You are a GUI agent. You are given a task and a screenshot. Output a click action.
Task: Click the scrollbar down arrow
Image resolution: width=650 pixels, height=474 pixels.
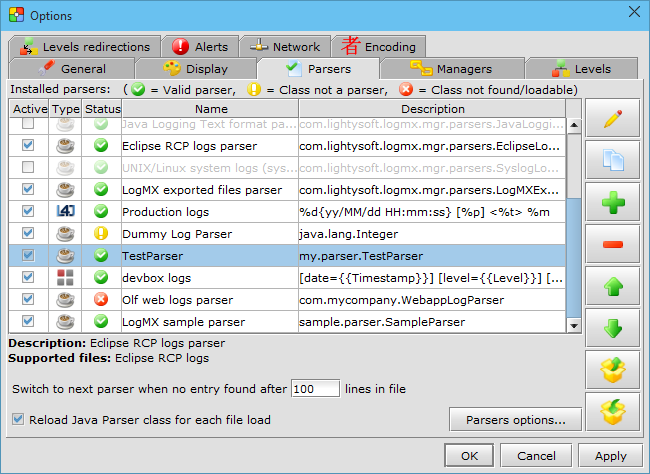click(x=574, y=326)
